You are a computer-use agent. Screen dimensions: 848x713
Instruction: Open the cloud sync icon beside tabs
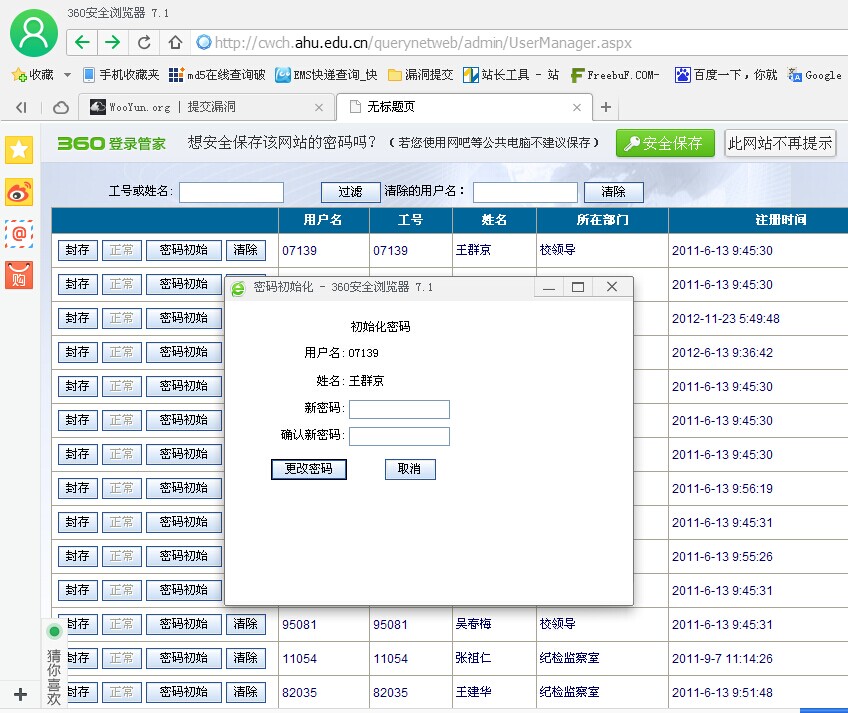(x=61, y=108)
